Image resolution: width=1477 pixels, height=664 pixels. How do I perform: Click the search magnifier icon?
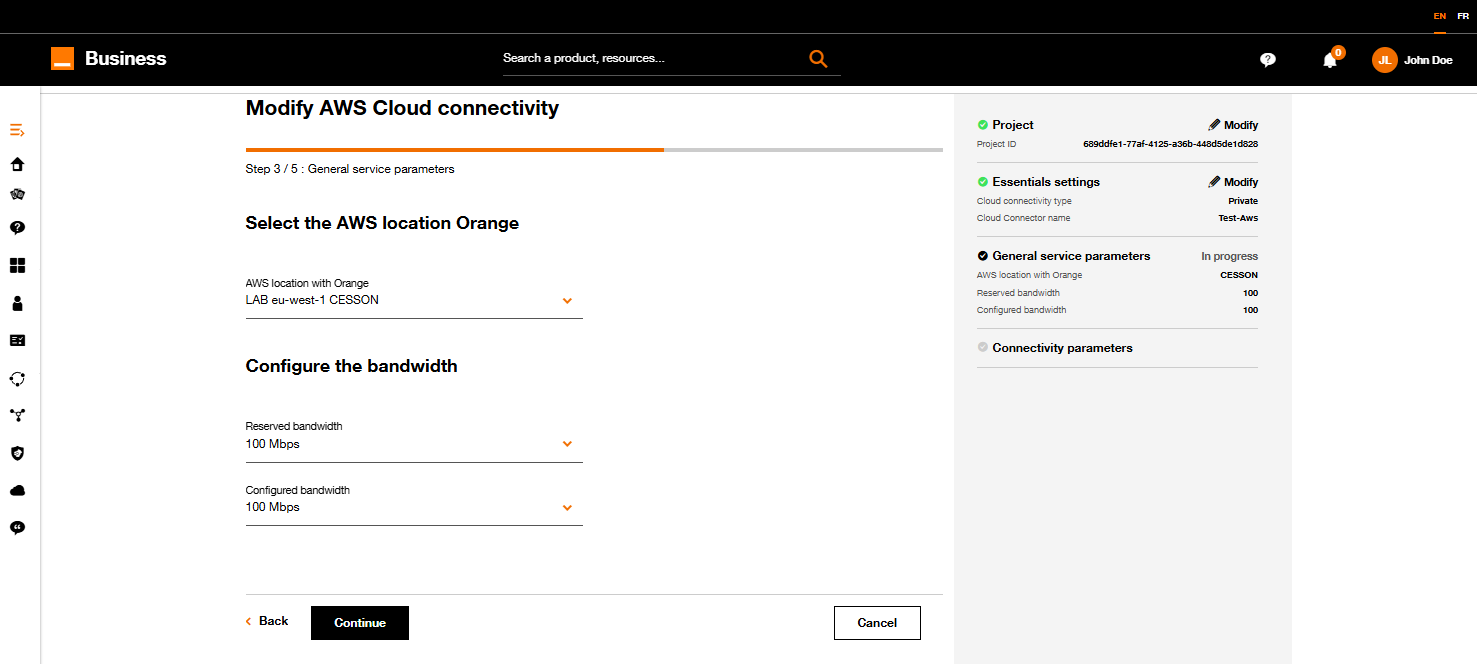pyautogui.click(x=818, y=59)
